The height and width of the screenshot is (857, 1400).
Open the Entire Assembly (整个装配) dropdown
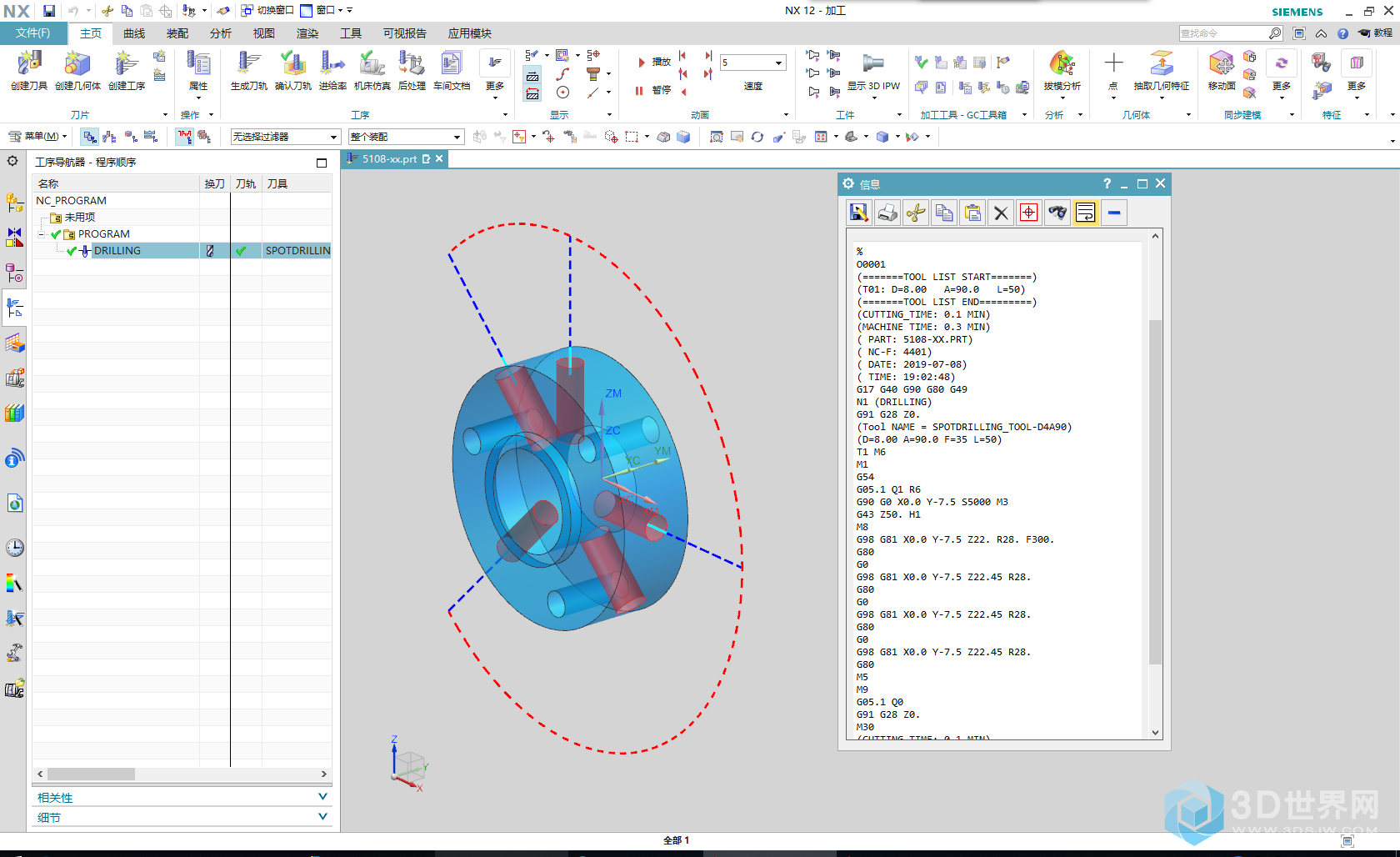[406, 137]
